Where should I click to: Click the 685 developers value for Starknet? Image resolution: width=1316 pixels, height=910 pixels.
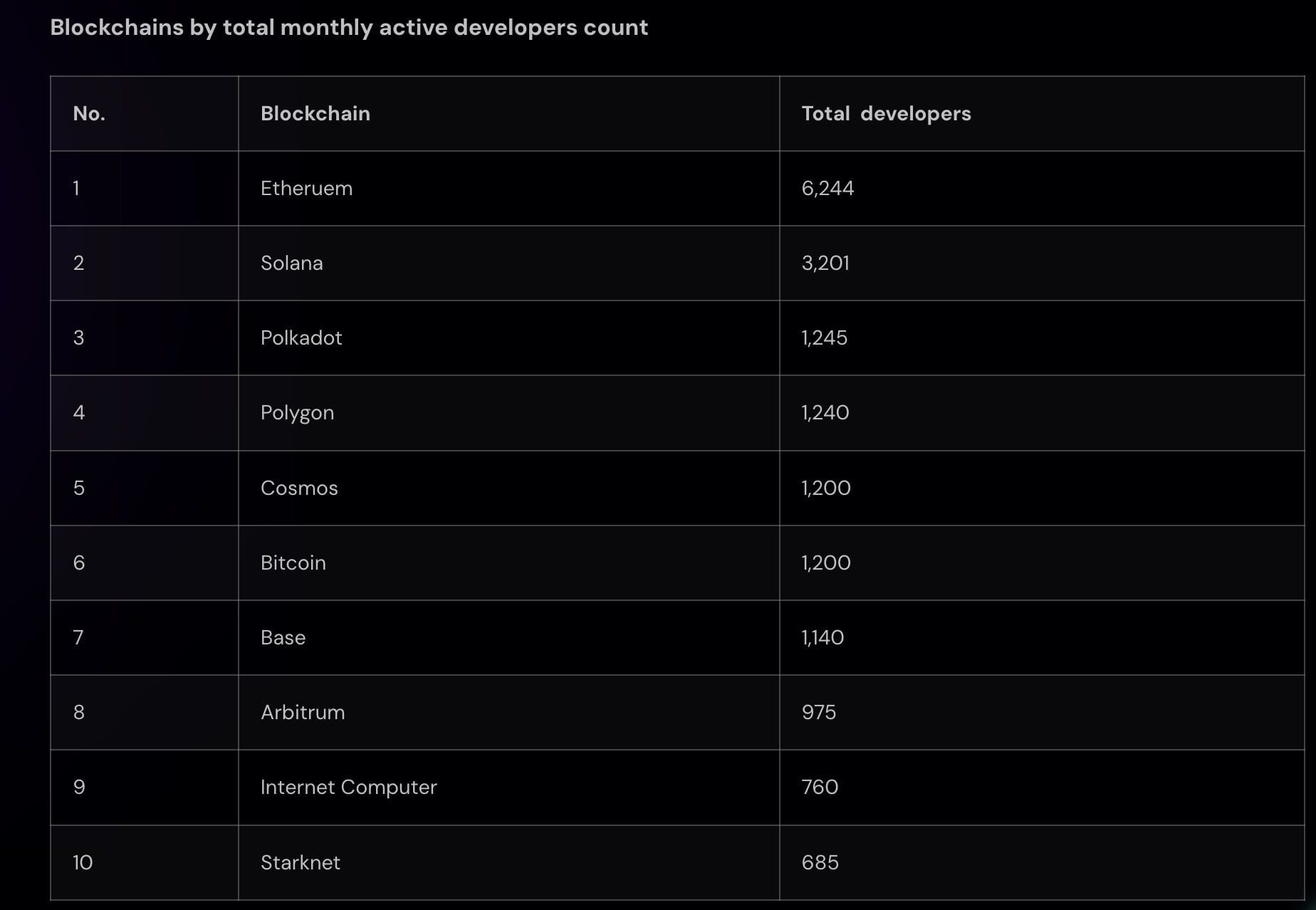820,863
